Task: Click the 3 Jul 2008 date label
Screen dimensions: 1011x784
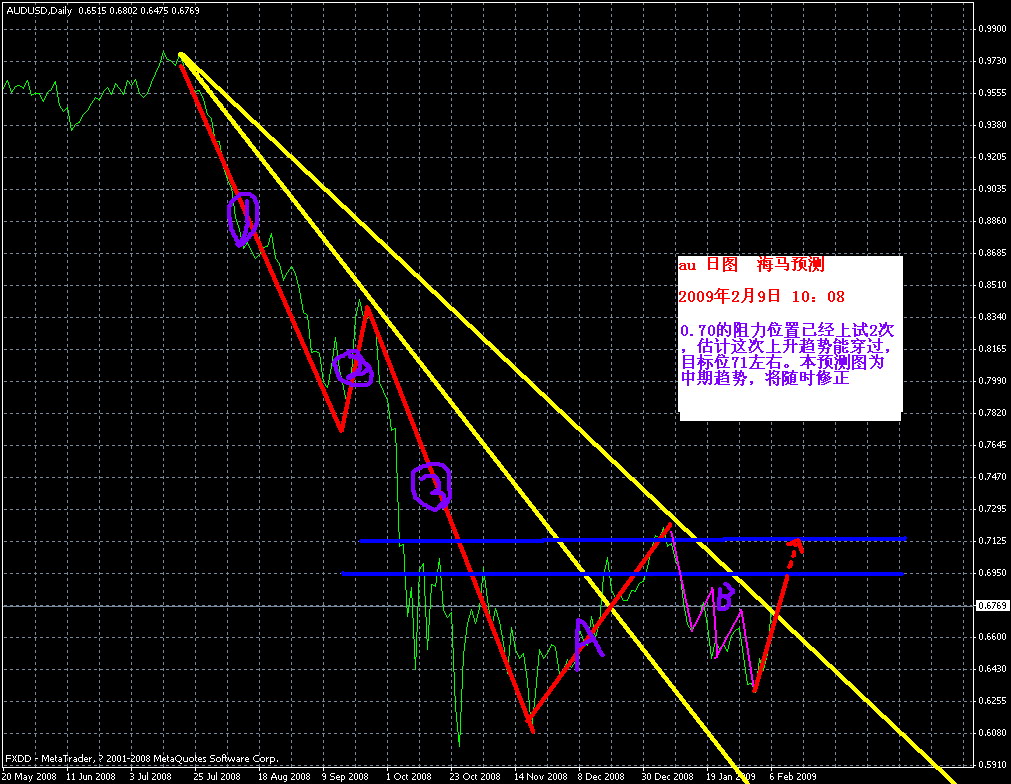Action: [x=150, y=776]
